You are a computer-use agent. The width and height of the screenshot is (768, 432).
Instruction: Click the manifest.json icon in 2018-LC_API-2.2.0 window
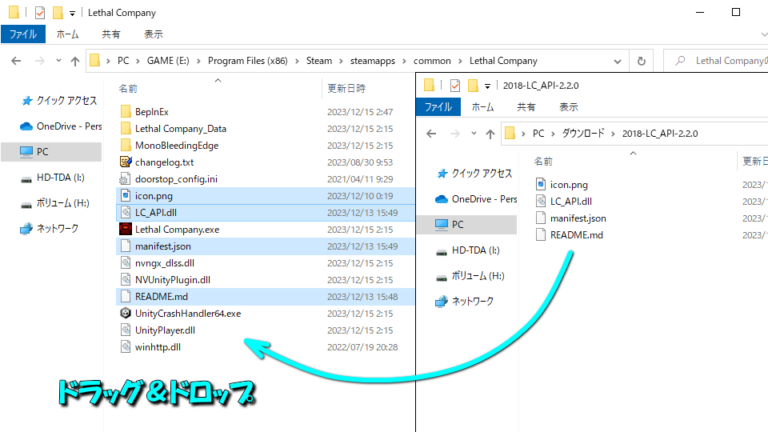click(541, 217)
